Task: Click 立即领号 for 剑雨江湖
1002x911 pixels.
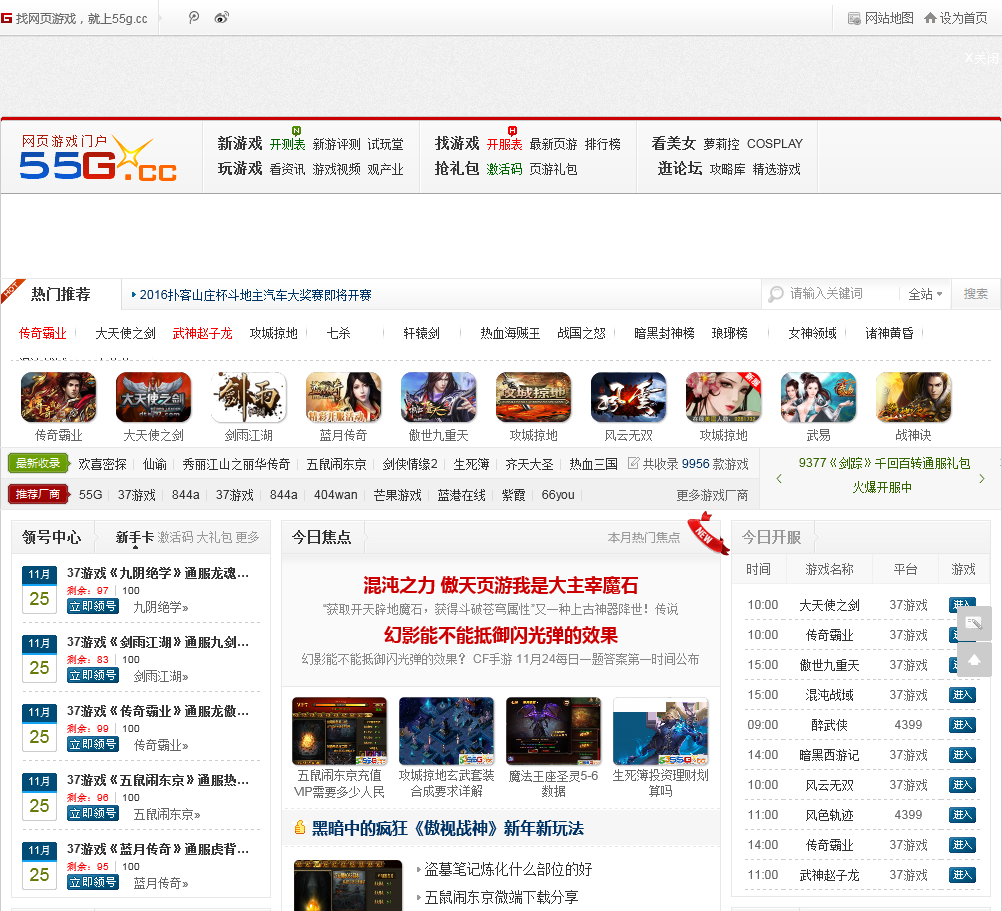Action: click(93, 675)
